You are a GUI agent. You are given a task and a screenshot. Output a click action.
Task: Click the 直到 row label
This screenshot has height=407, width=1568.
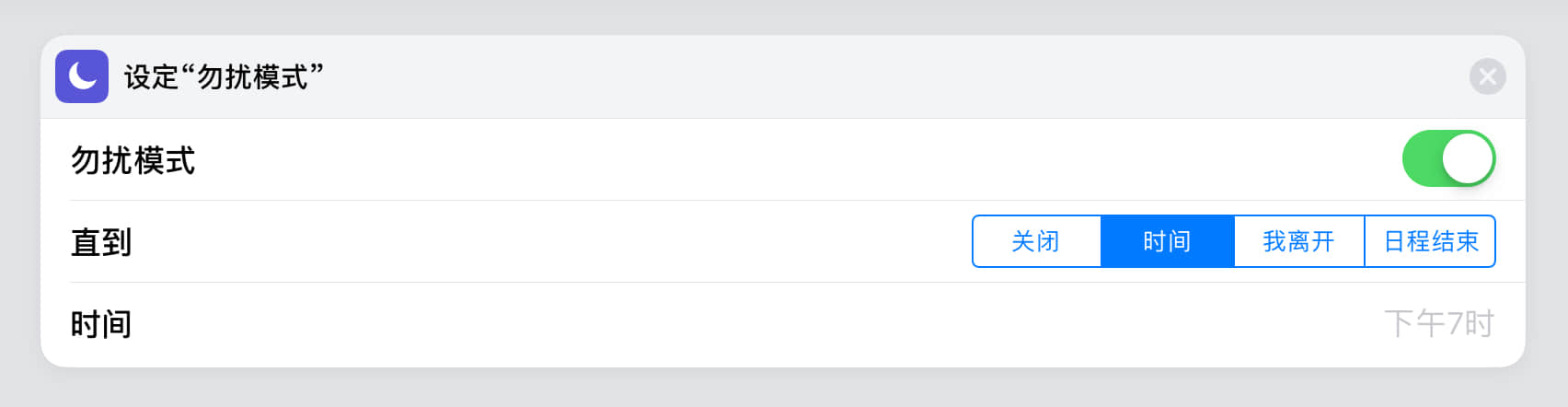[x=101, y=242]
